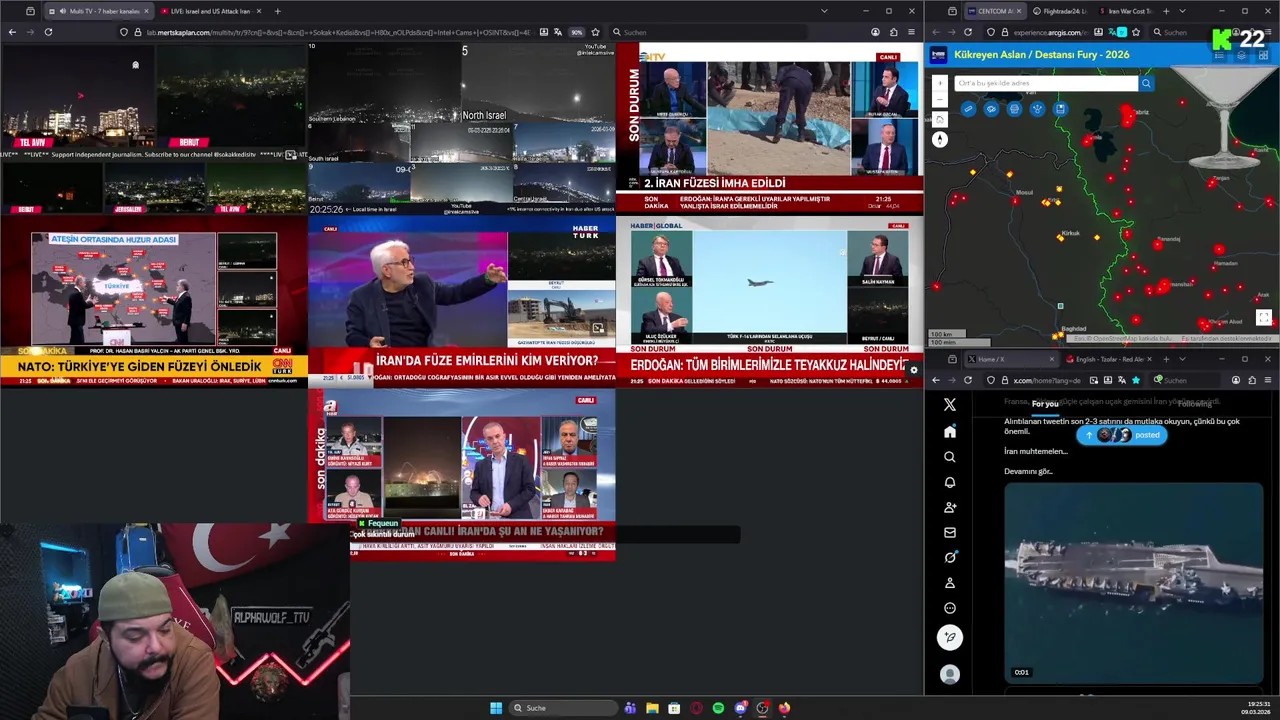Open File Explorer from the taskbar
This screenshot has height=720, width=1280.
tap(652, 708)
